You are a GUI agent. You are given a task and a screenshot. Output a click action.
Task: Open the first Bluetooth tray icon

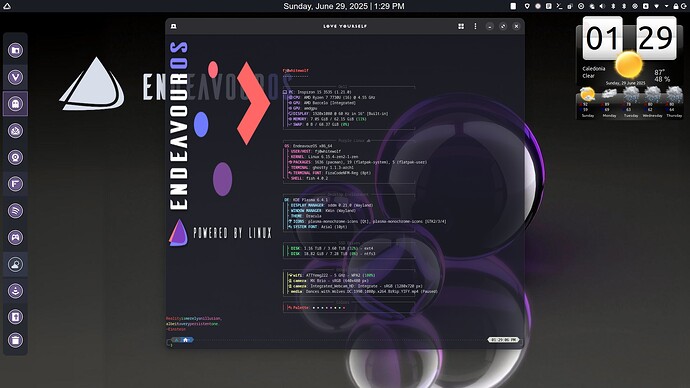613,6
